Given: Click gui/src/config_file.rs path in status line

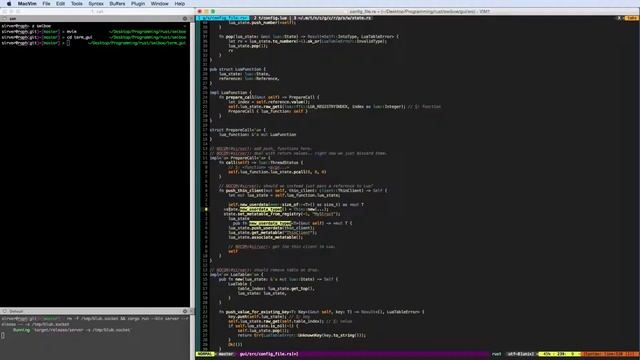Looking at the screenshot, I should point(269,354).
